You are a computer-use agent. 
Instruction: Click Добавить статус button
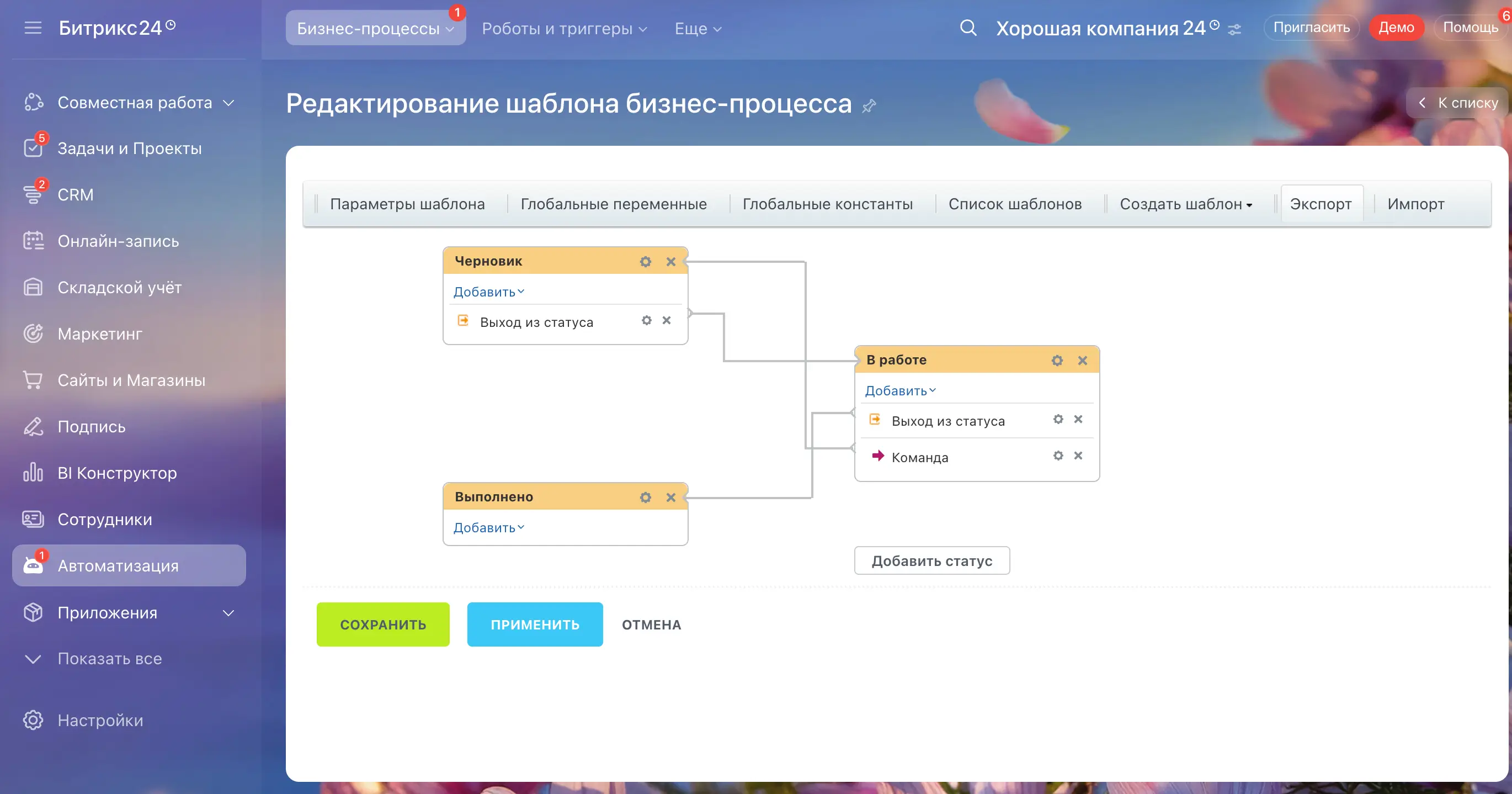point(931,561)
